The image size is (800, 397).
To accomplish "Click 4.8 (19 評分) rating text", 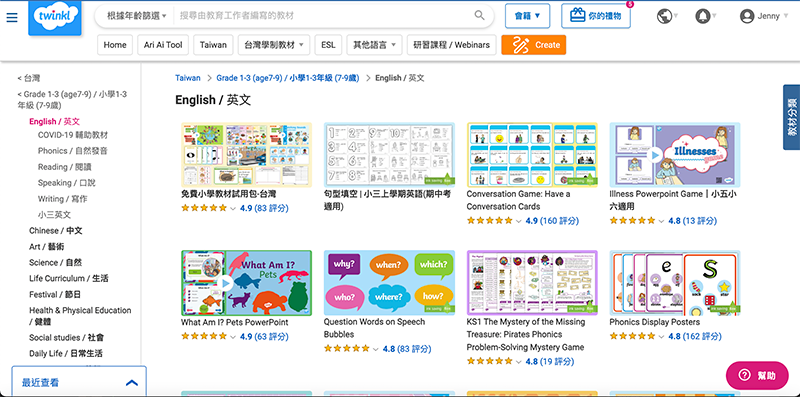I will click(x=549, y=362).
